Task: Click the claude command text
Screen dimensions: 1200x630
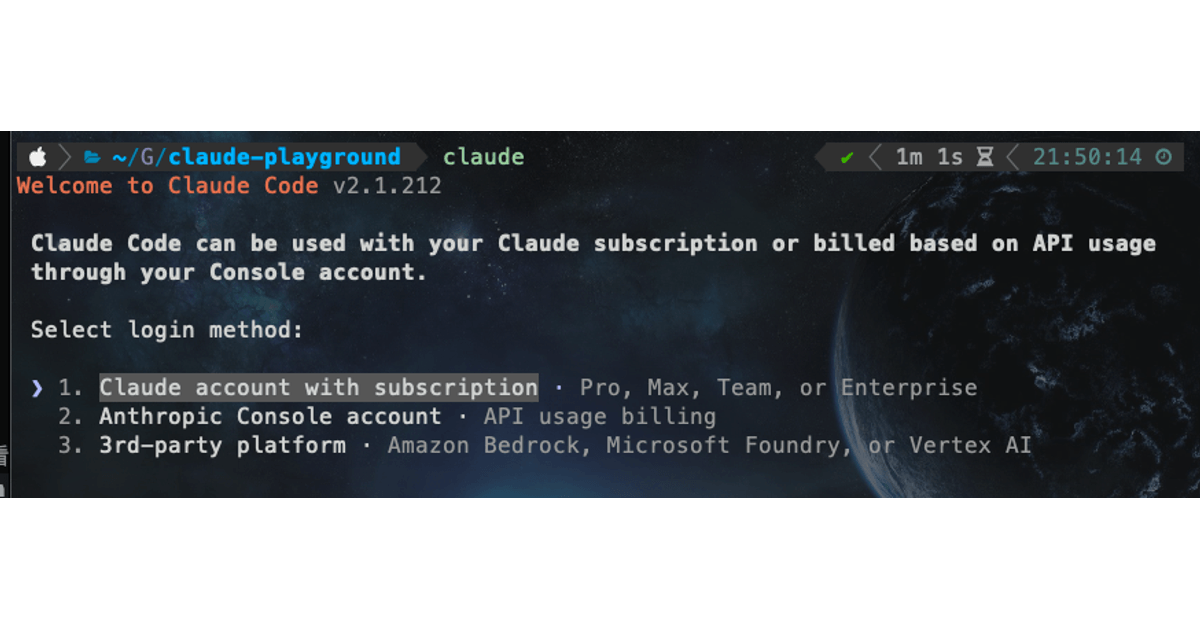Action: pos(484,157)
